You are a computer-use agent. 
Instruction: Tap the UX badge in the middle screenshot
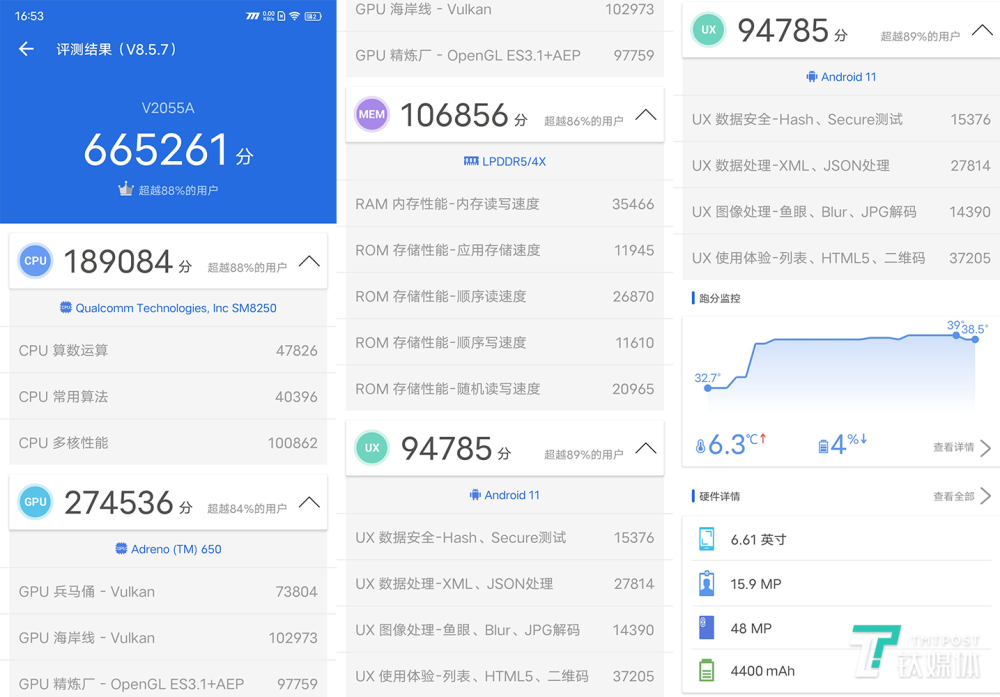(x=372, y=448)
